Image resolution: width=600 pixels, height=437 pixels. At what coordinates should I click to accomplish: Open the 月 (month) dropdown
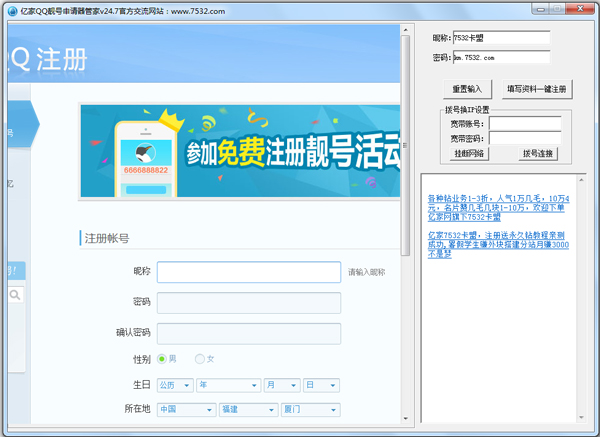[x=281, y=385]
